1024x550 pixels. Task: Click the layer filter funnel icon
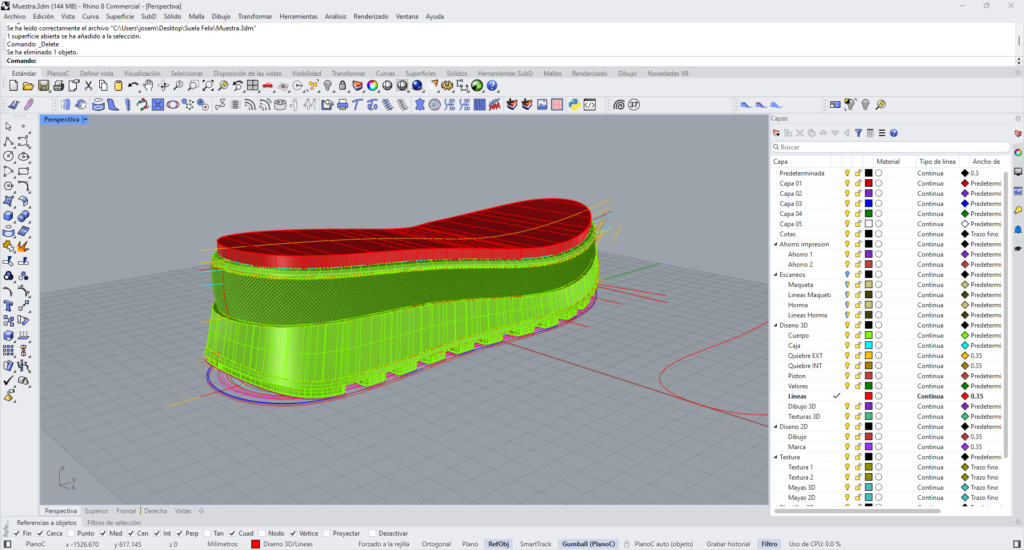tap(858, 133)
